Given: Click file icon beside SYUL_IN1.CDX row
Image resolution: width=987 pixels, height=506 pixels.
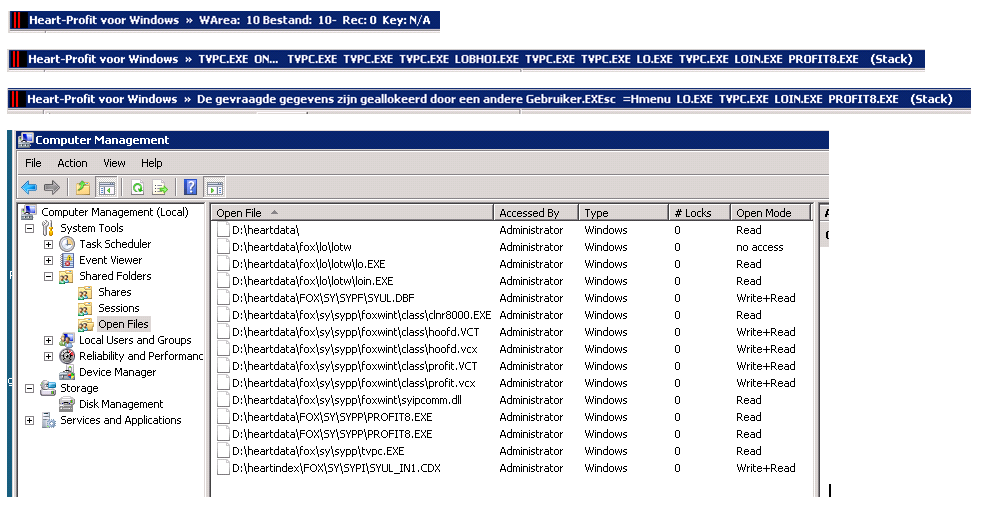Looking at the screenshot, I should [223, 468].
